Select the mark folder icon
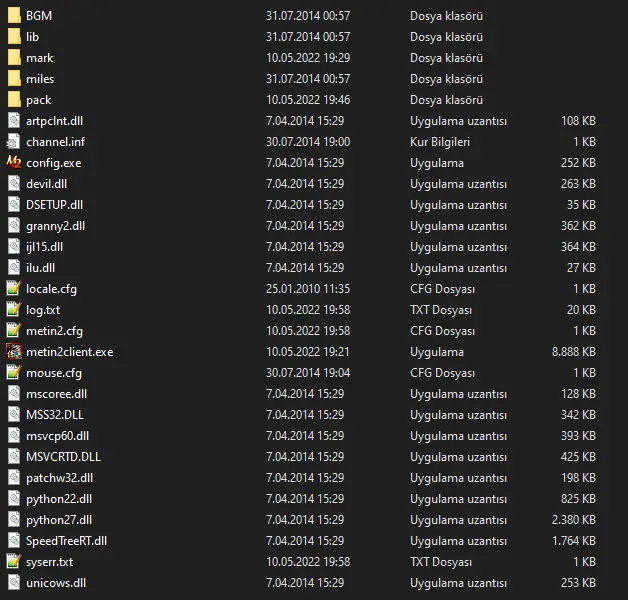This screenshot has height=600, width=628. click(14, 58)
